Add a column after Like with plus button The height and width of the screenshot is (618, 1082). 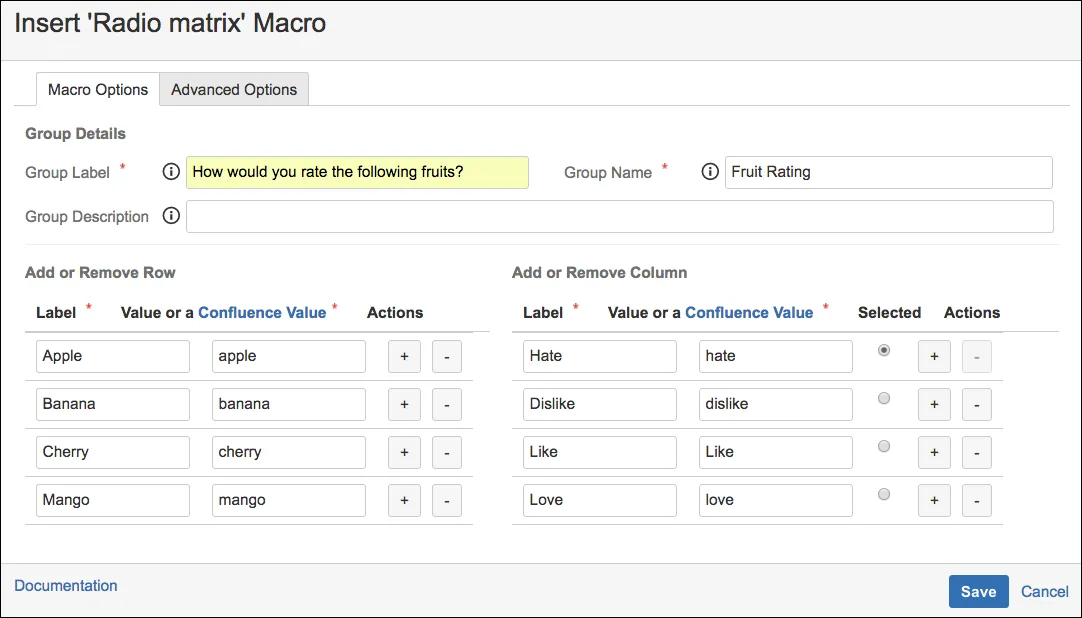pyautogui.click(x=934, y=452)
